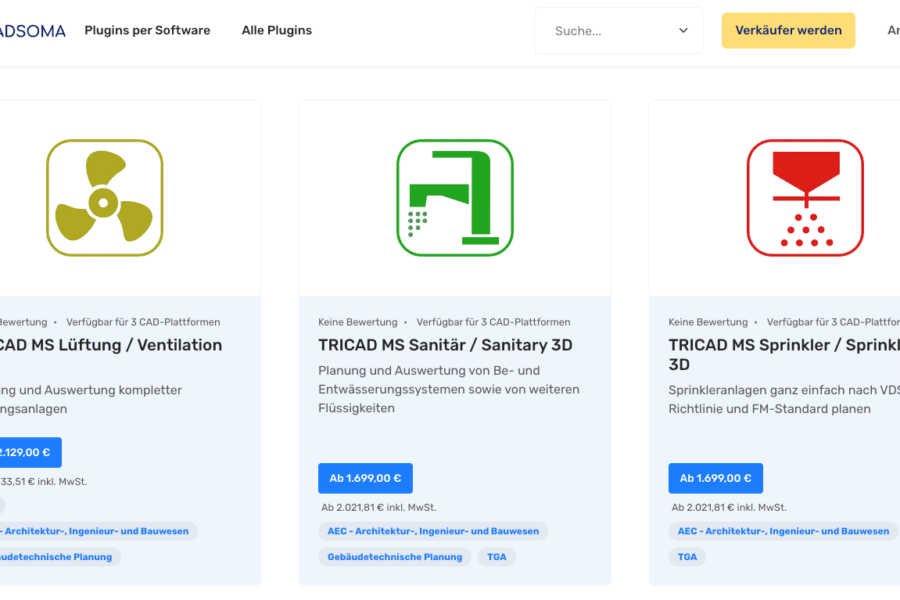Open the TRICAD MS Sanitär / Sanitary 3D title
The width and height of the screenshot is (900, 600).
[445, 345]
